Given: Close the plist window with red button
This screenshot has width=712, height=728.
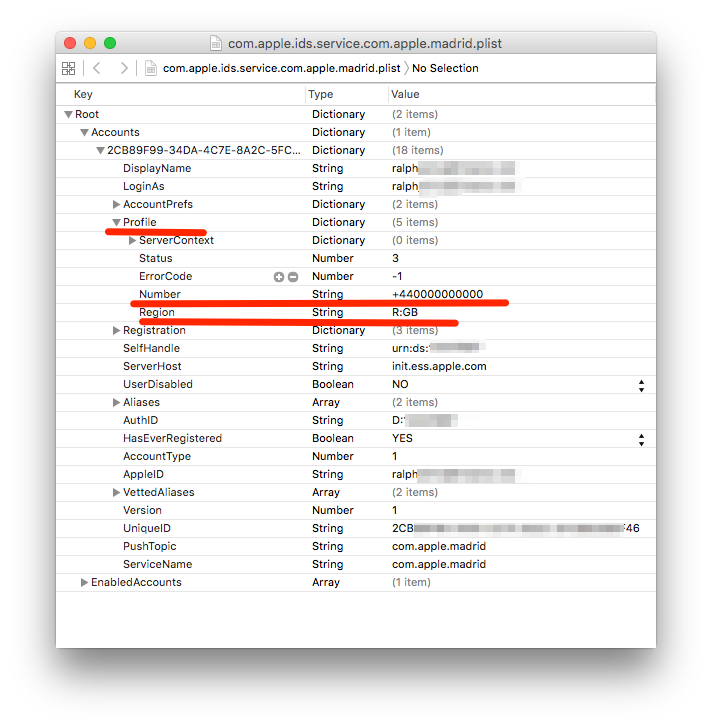Looking at the screenshot, I should tap(70, 43).
